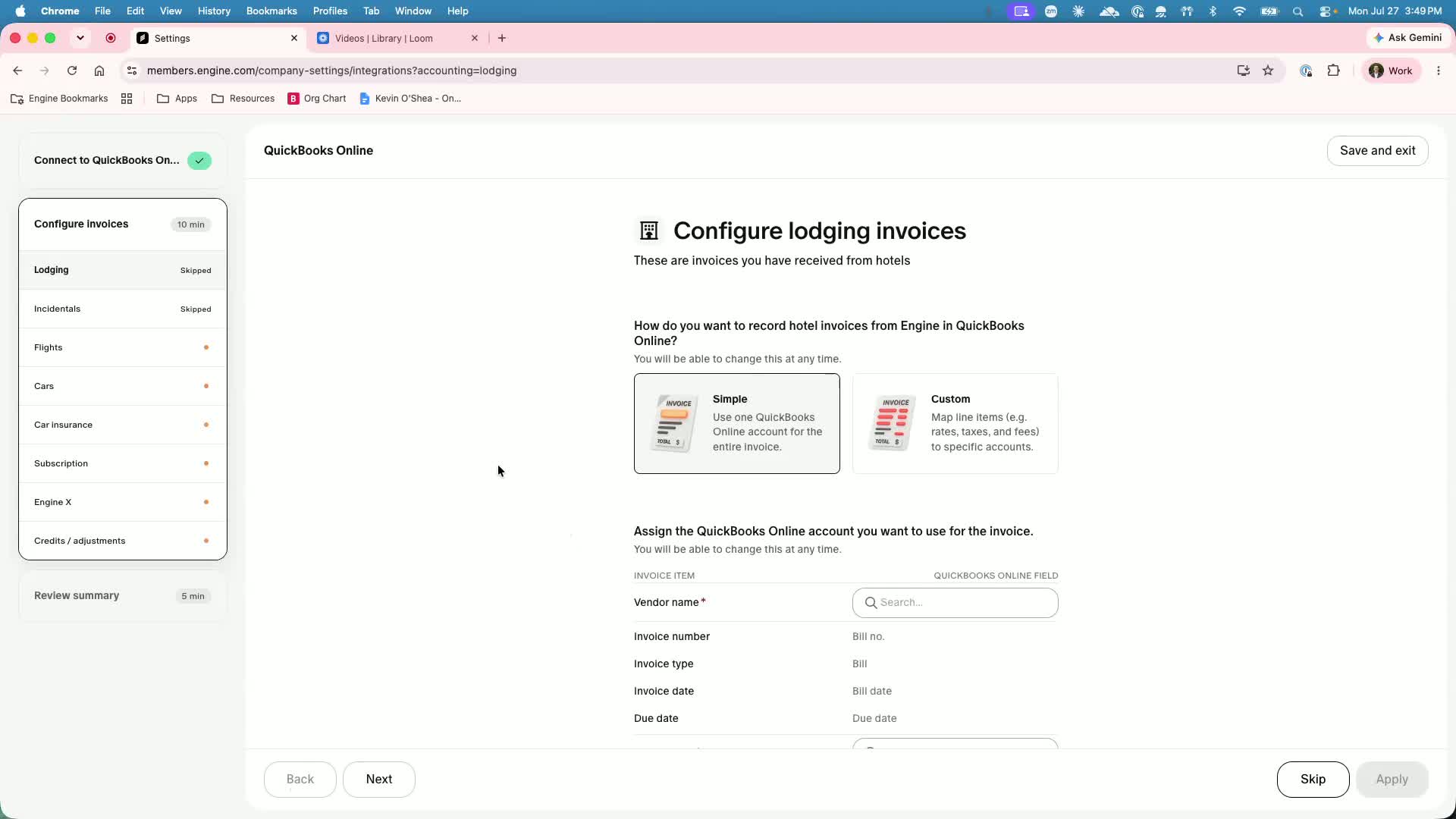Image resolution: width=1456 pixels, height=819 pixels.
Task: Go to Credits / adjustments step
Action: (123, 541)
